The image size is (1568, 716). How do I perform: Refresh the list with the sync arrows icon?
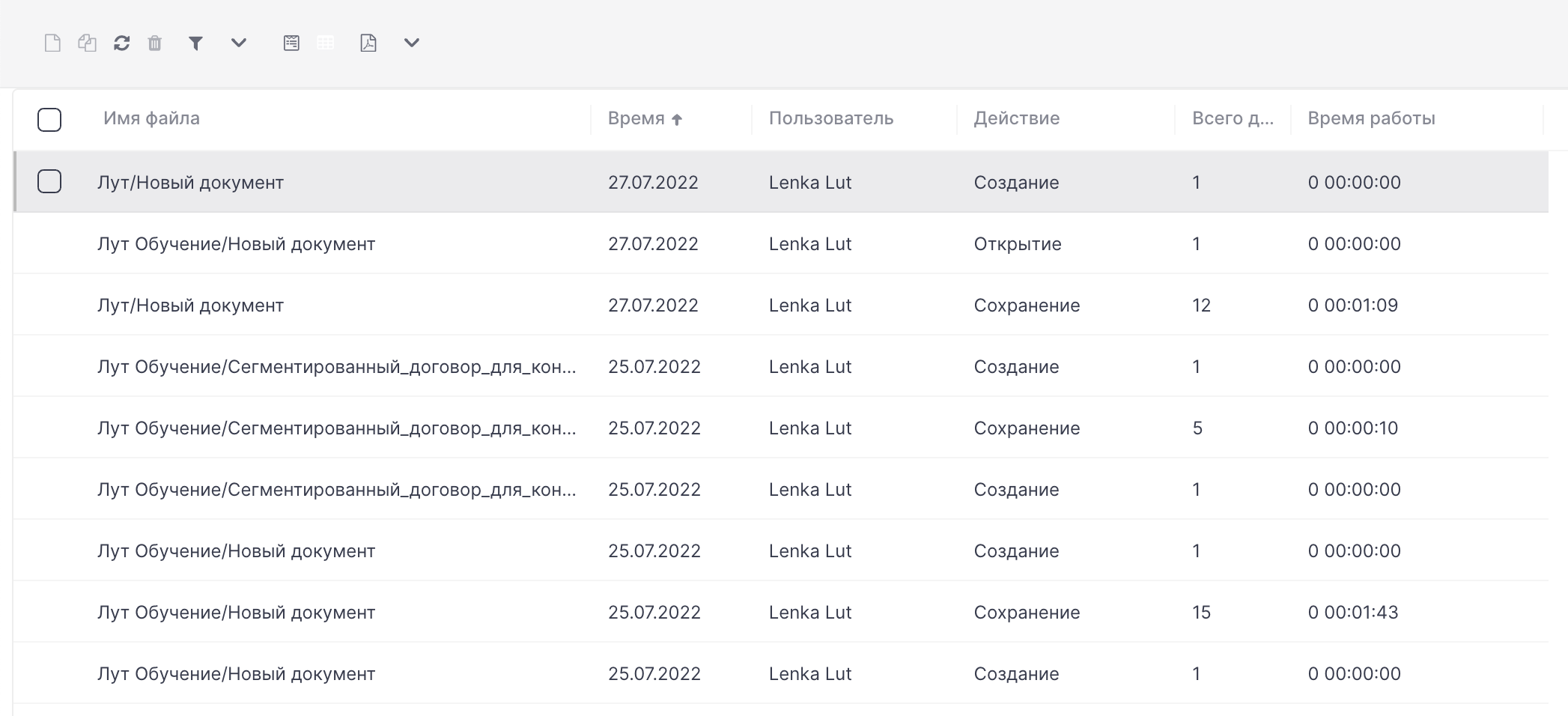click(122, 43)
